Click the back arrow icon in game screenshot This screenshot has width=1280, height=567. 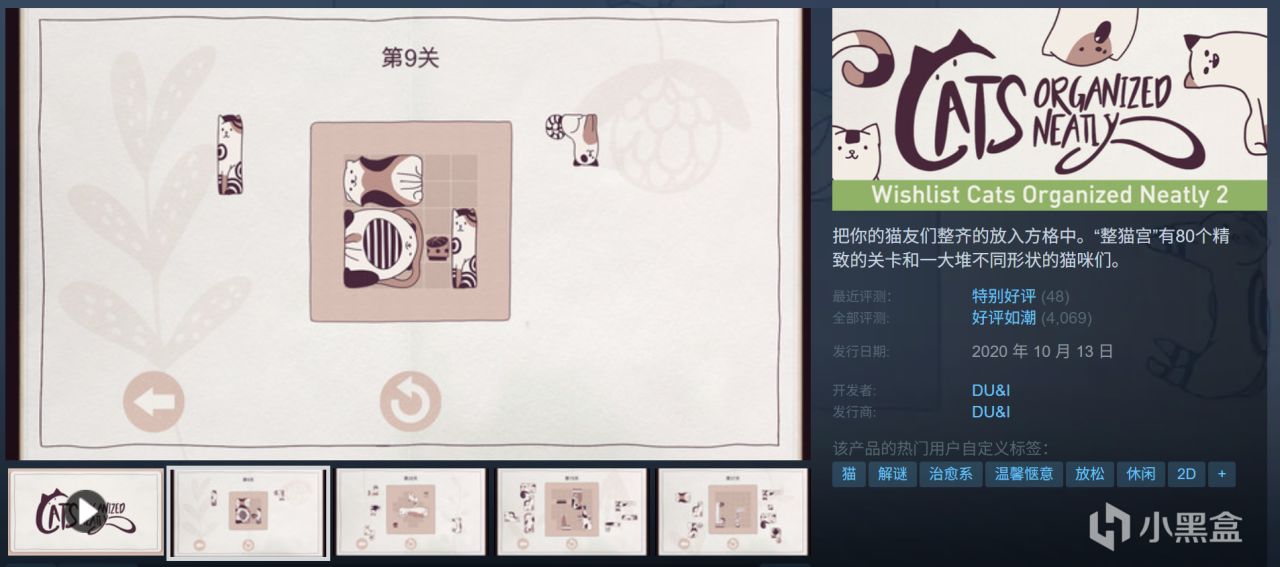point(154,402)
